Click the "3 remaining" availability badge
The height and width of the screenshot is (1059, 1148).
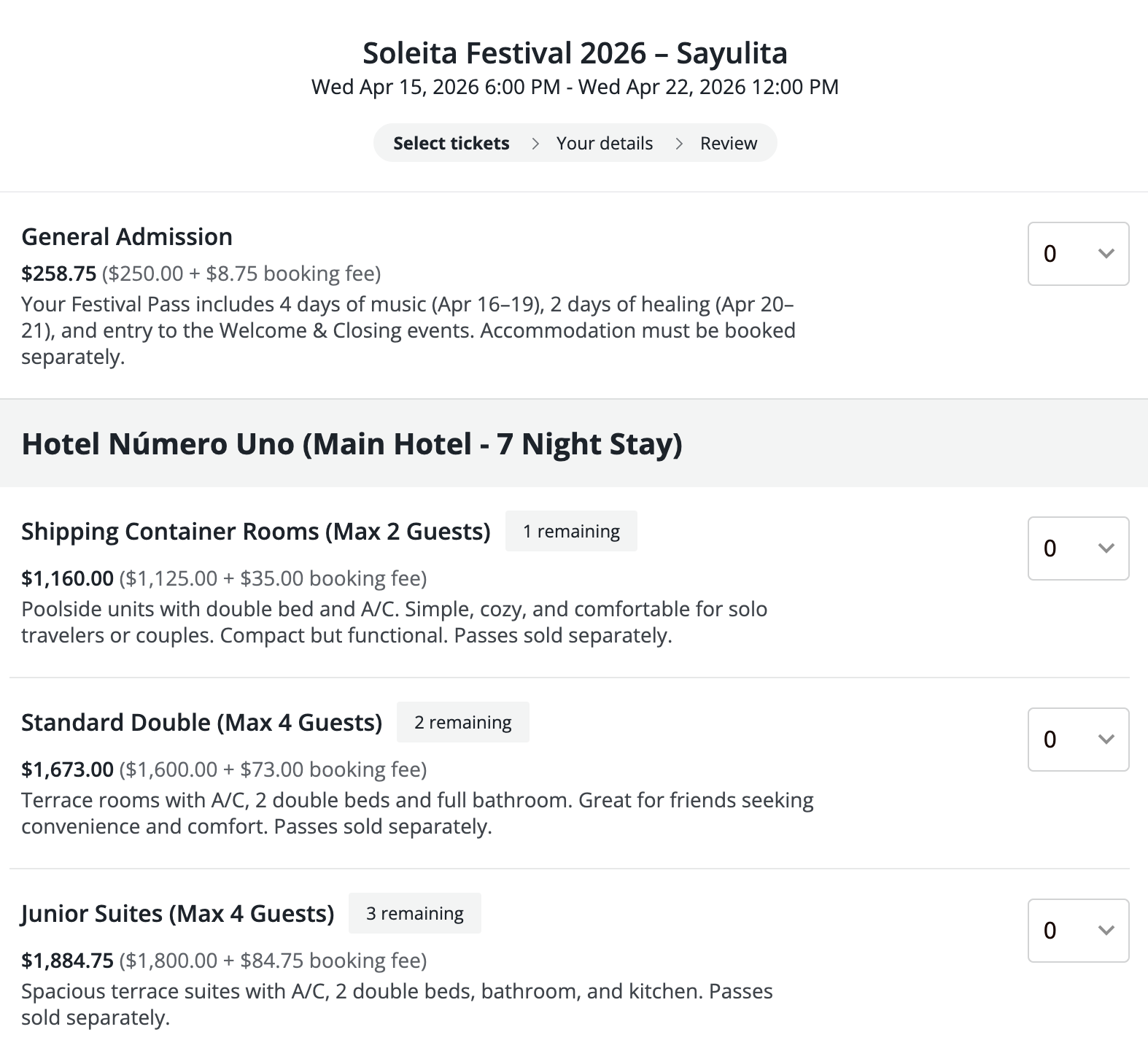pos(414,914)
